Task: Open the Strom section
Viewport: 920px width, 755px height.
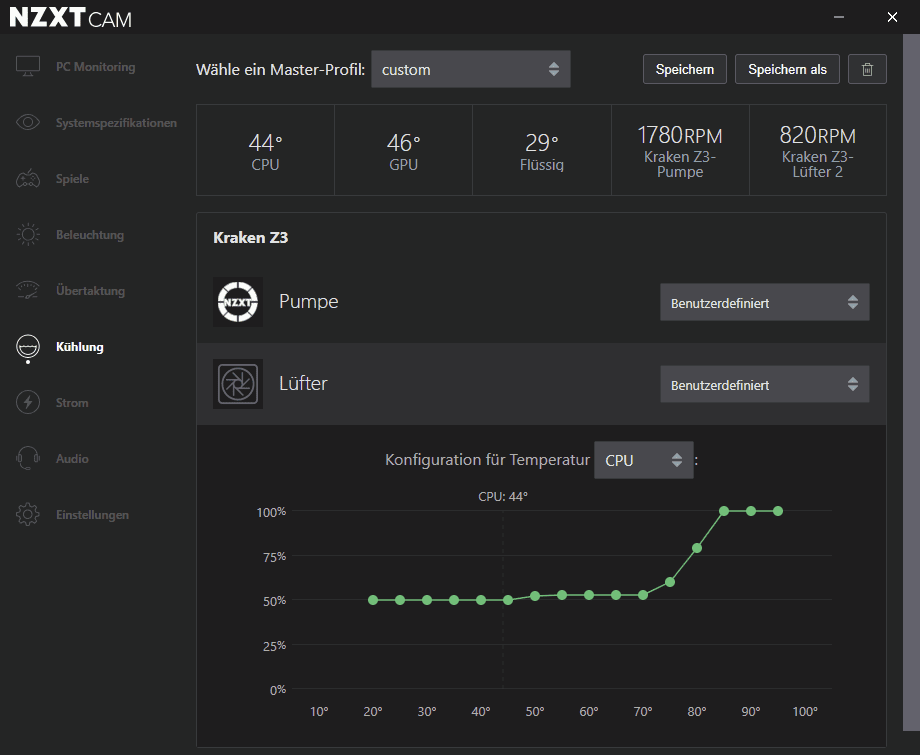Action: pos(72,403)
